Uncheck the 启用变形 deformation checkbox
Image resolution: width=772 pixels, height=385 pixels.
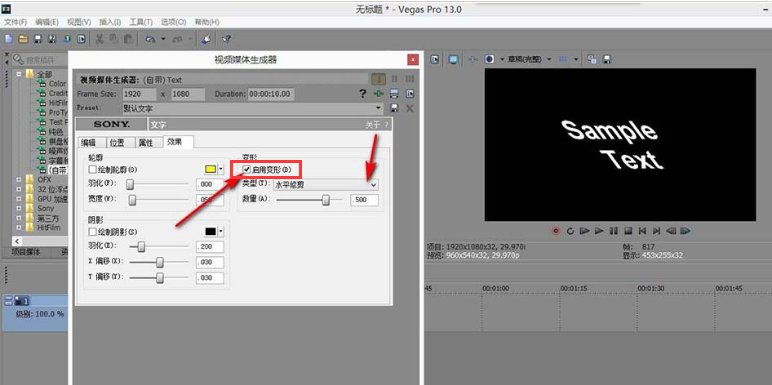247,169
